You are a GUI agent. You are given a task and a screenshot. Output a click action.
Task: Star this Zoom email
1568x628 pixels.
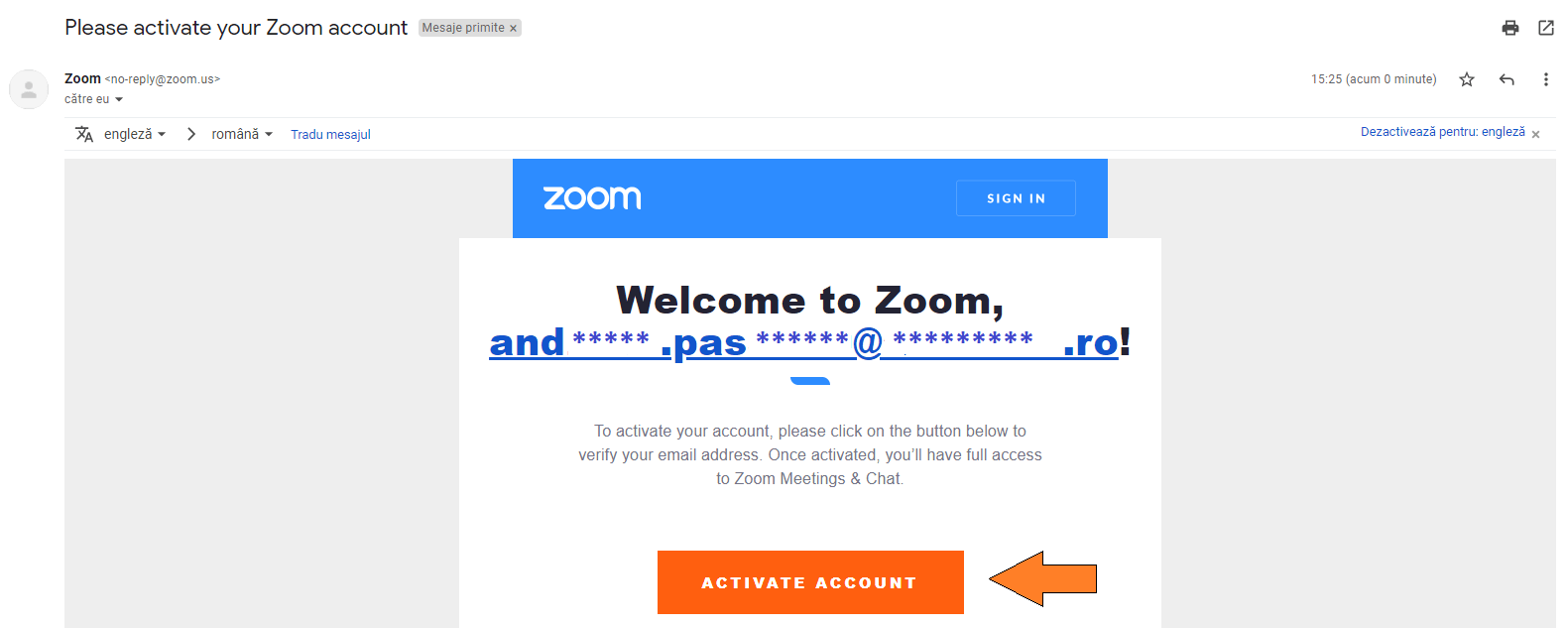click(1467, 79)
